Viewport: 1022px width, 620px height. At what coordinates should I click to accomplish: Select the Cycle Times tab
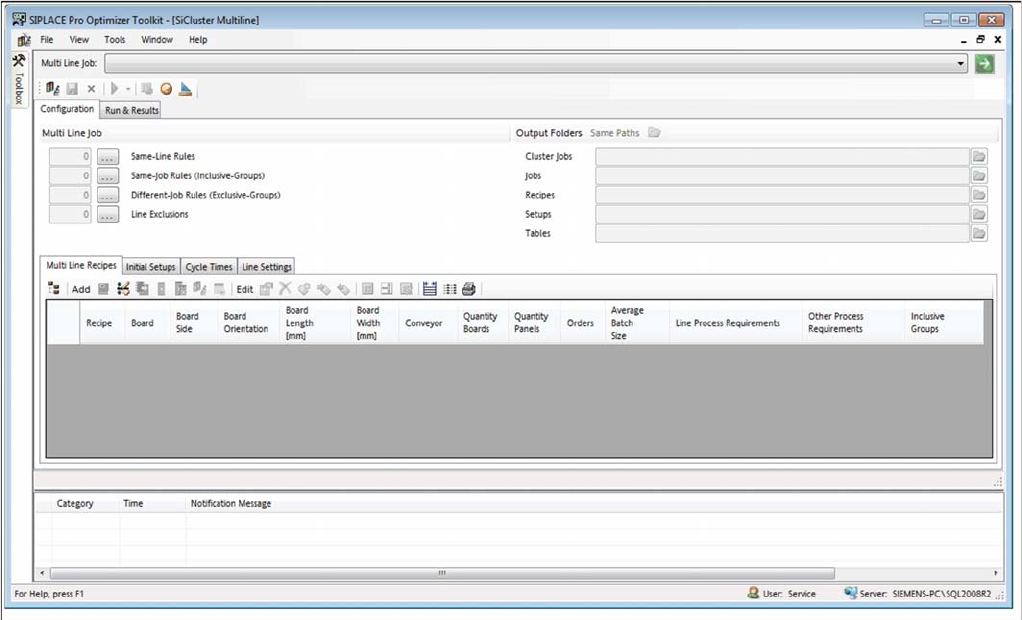209,267
